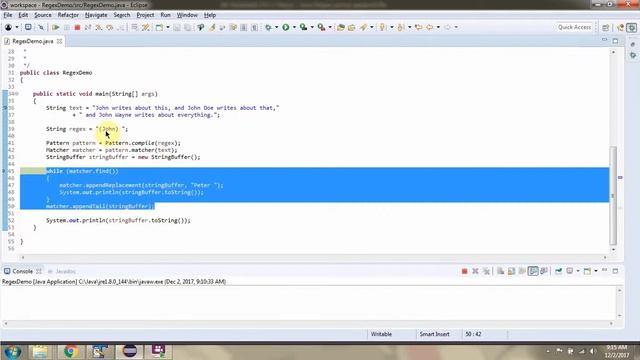Image resolution: width=640 pixels, height=360 pixels.
Task: Click the Back navigation arrow
Action: coord(430,27)
